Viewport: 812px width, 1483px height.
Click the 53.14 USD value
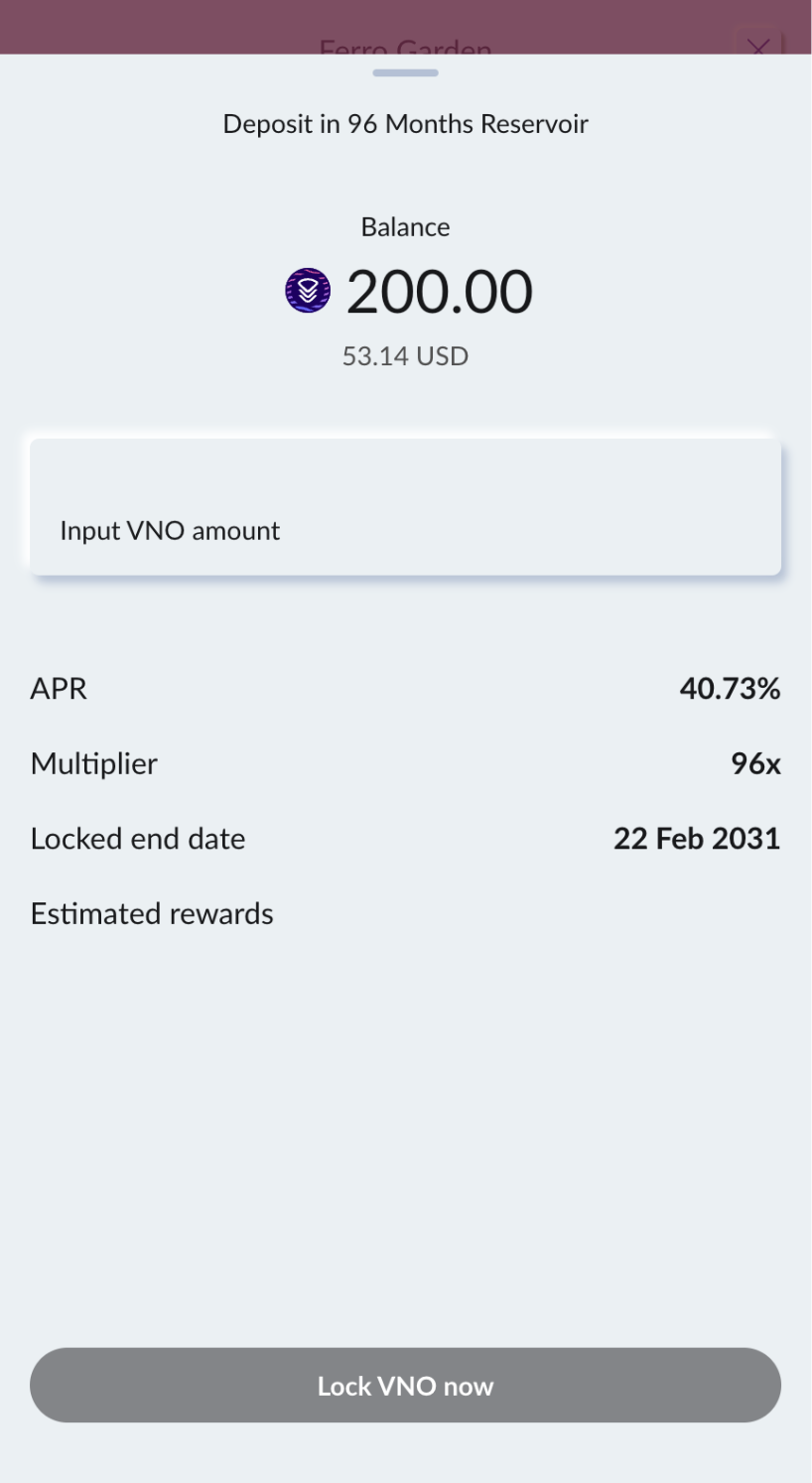tap(405, 355)
